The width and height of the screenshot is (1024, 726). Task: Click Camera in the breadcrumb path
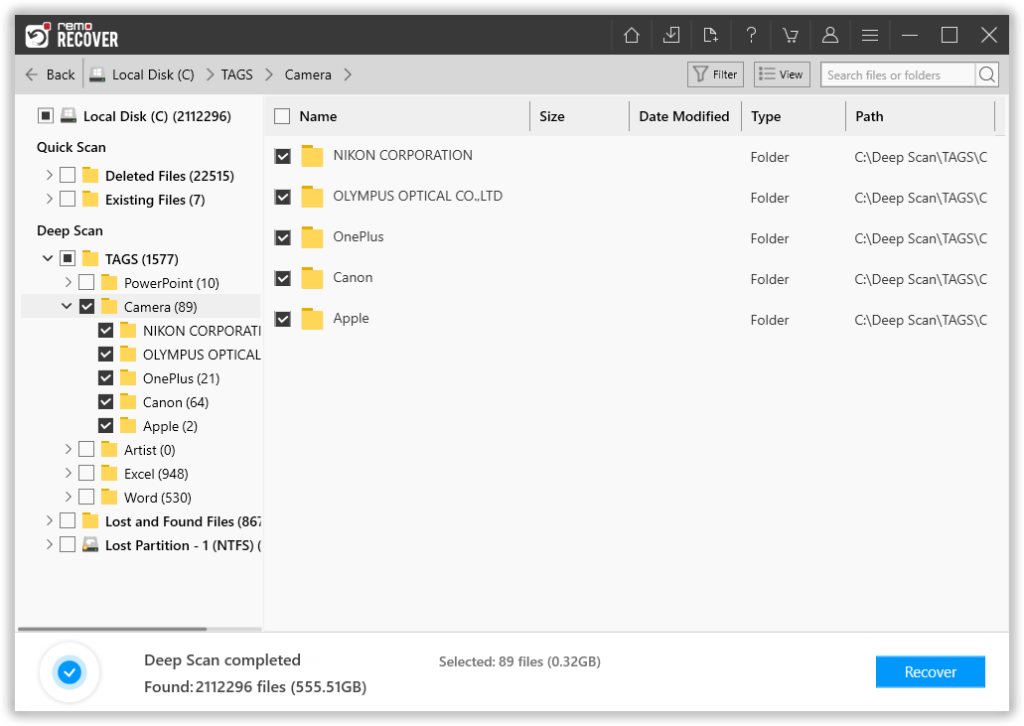[x=308, y=74]
